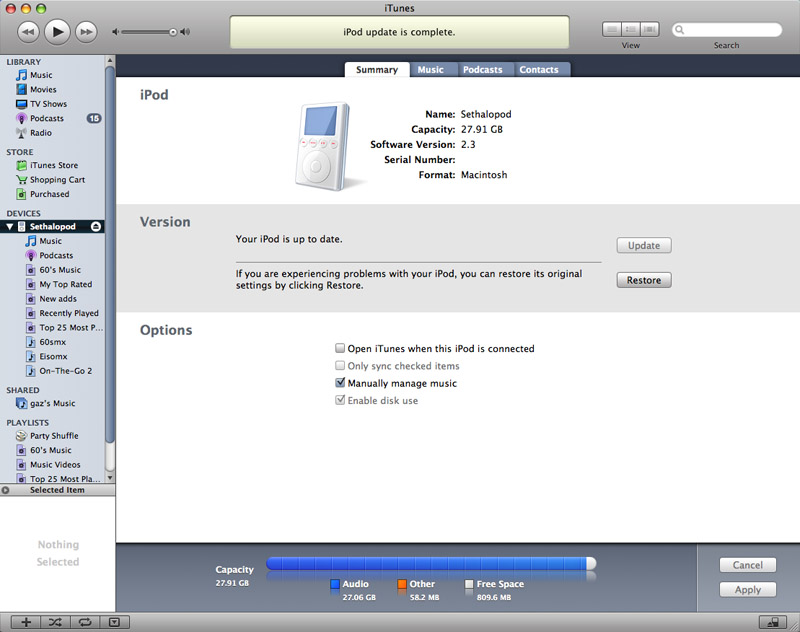Click sidebar scrollbar up arrow

[x=110, y=60]
